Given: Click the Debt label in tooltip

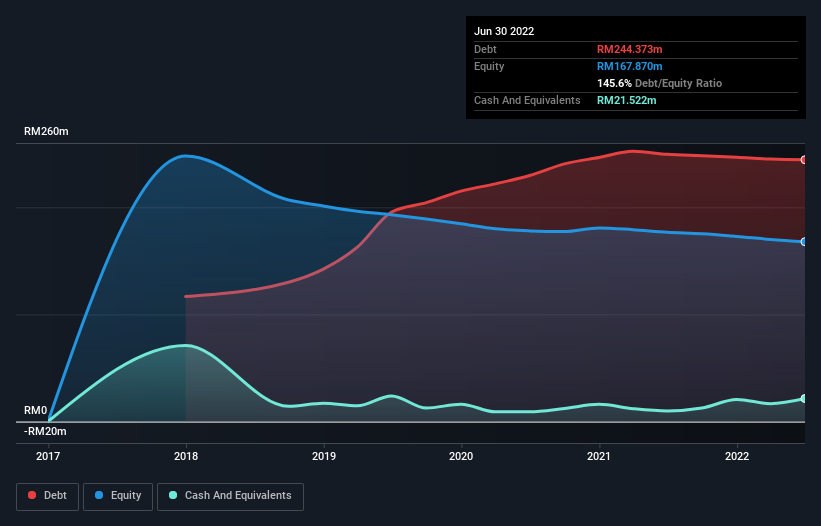Looking at the screenshot, I should tap(485, 49).
